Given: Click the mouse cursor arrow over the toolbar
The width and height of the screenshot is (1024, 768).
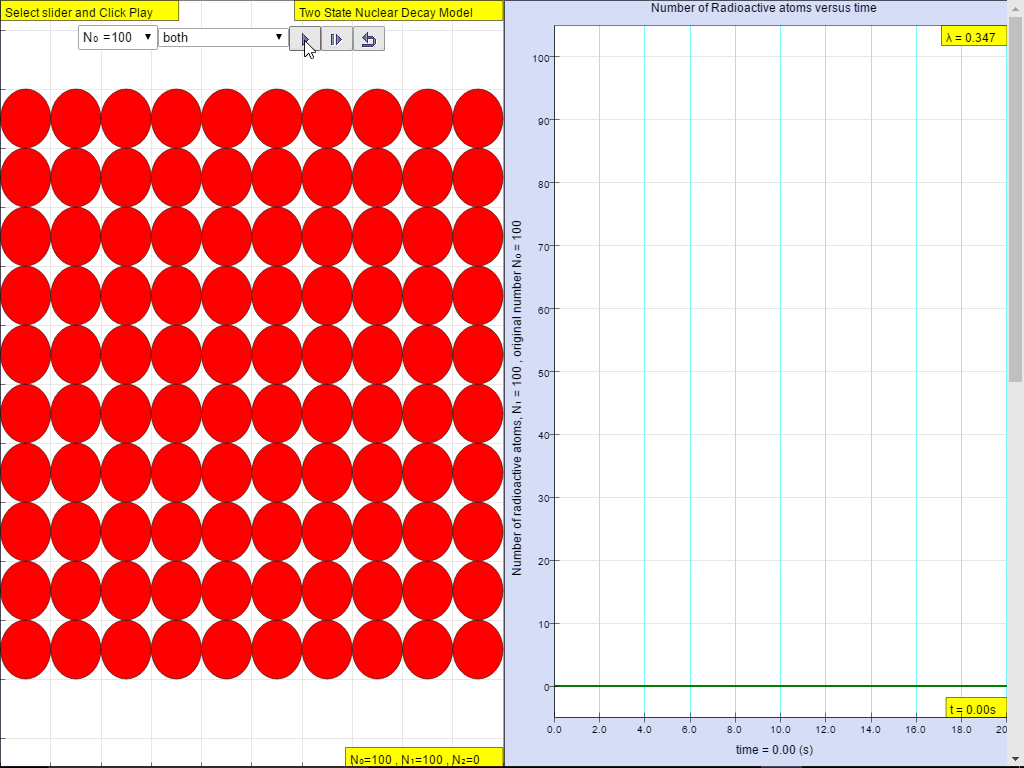Looking at the screenshot, I should tap(309, 46).
